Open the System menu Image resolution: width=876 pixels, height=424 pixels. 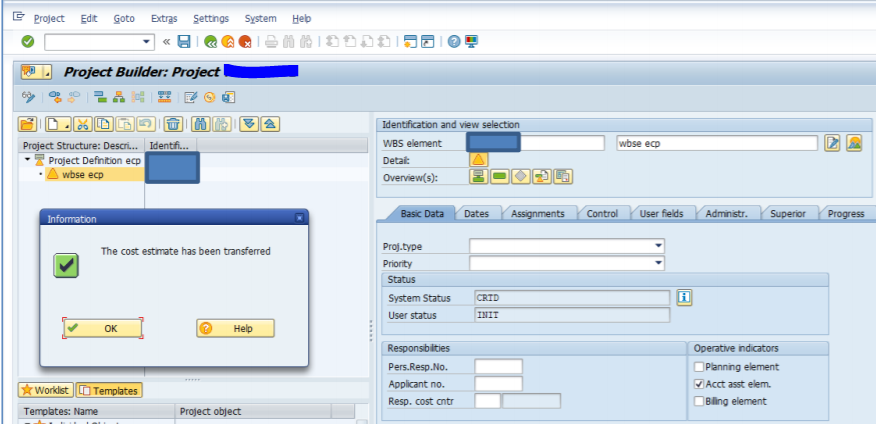pyautogui.click(x=260, y=18)
